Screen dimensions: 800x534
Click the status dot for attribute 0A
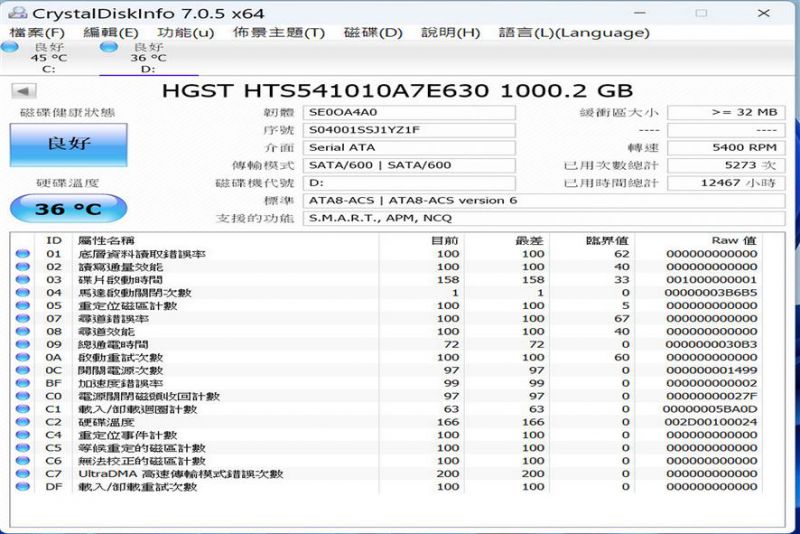tap(22, 357)
